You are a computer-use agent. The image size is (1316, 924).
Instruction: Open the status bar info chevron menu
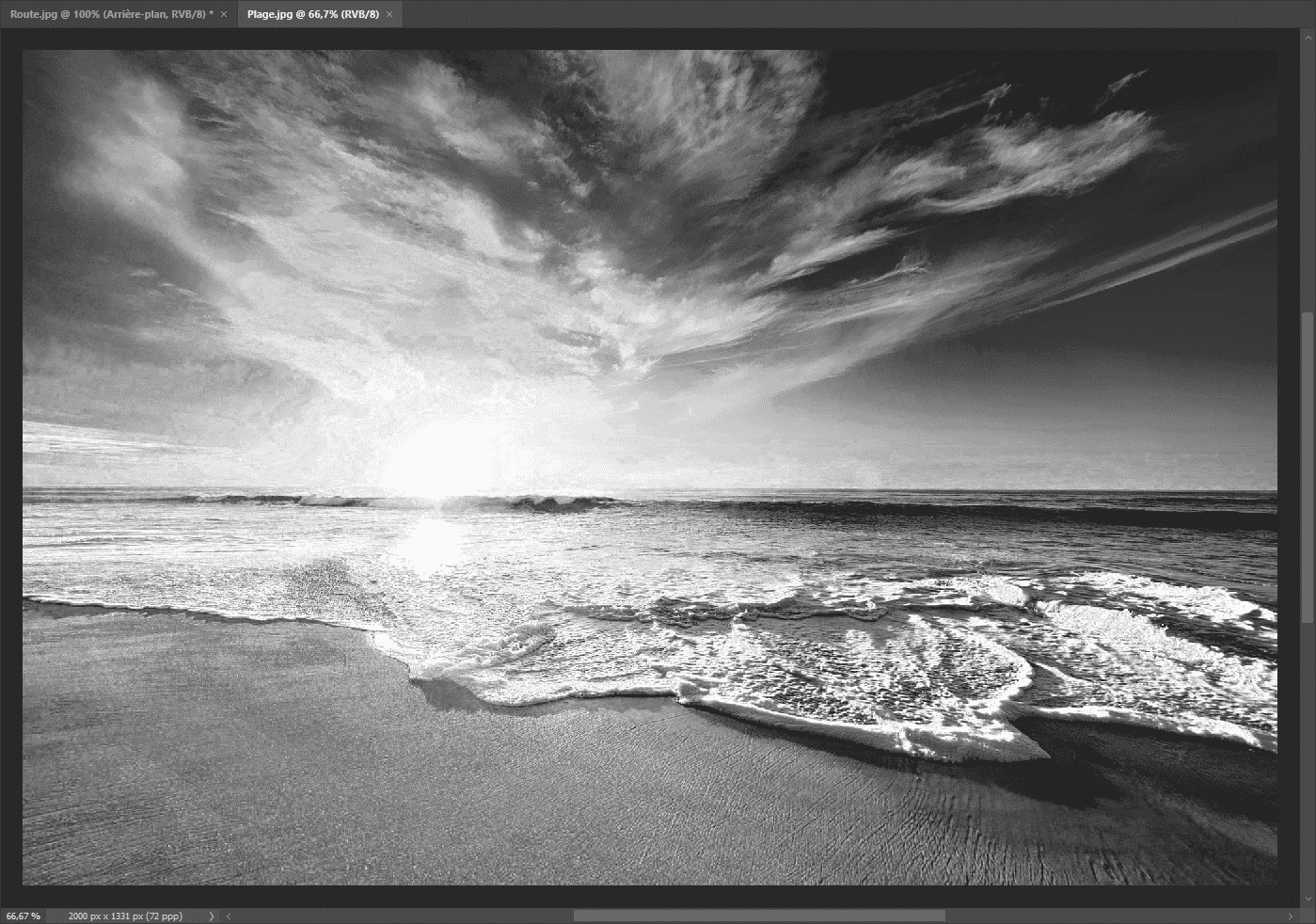pos(211,916)
